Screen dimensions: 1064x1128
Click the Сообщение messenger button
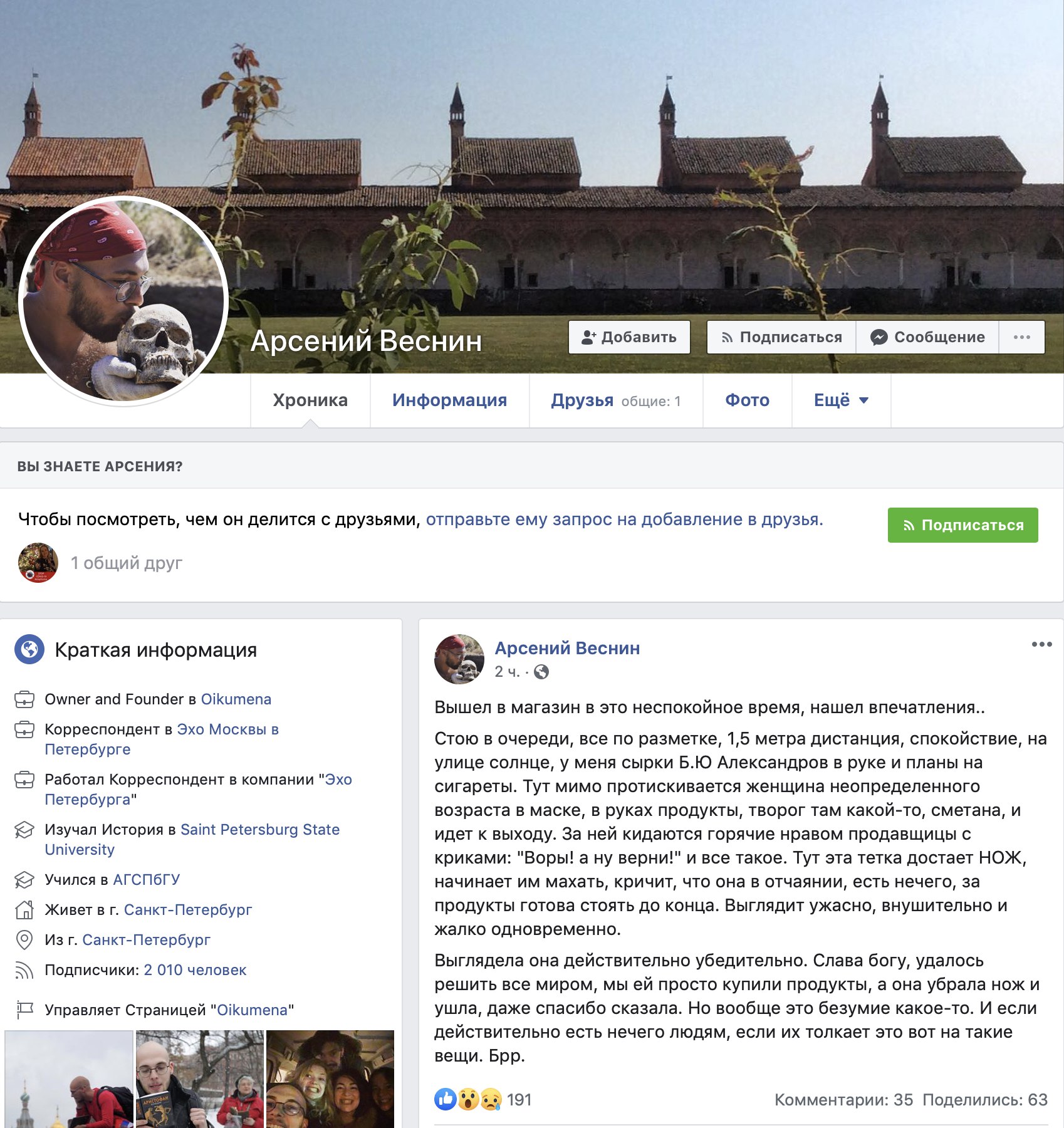click(x=927, y=337)
